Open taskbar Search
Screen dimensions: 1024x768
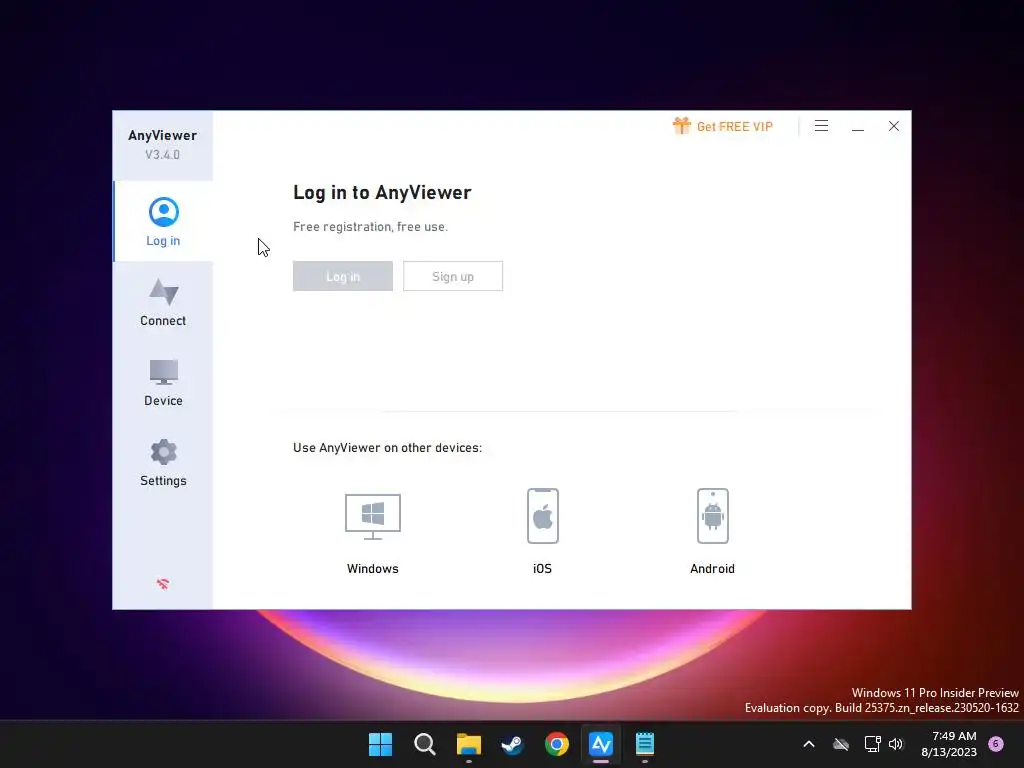(x=425, y=744)
